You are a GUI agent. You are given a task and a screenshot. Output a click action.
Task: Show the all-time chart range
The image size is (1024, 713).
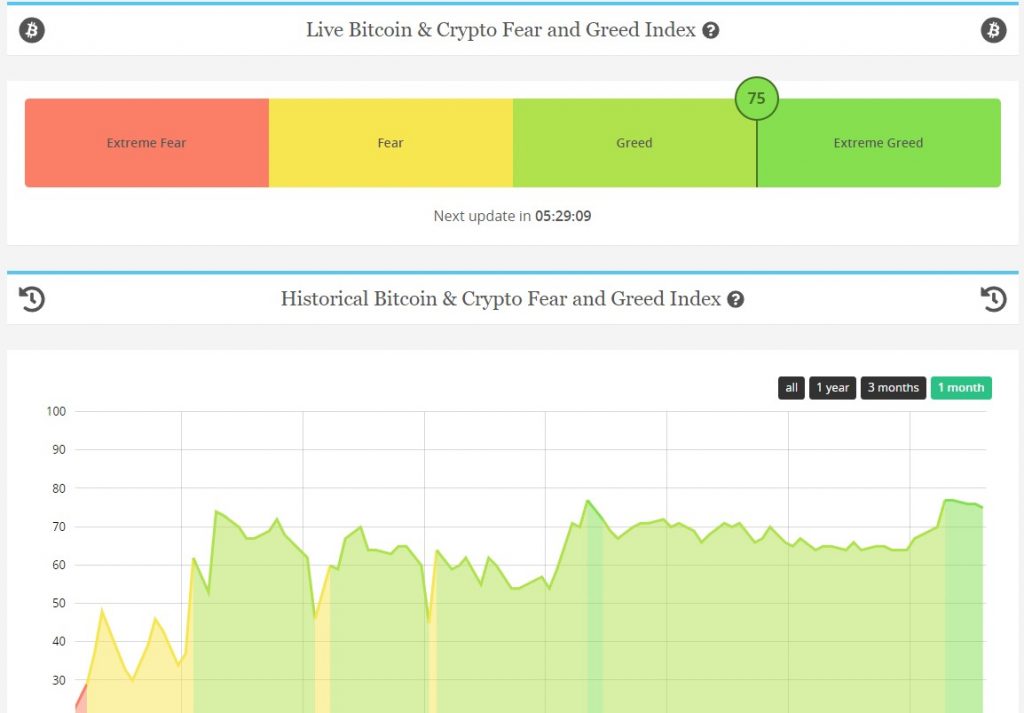(791, 388)
